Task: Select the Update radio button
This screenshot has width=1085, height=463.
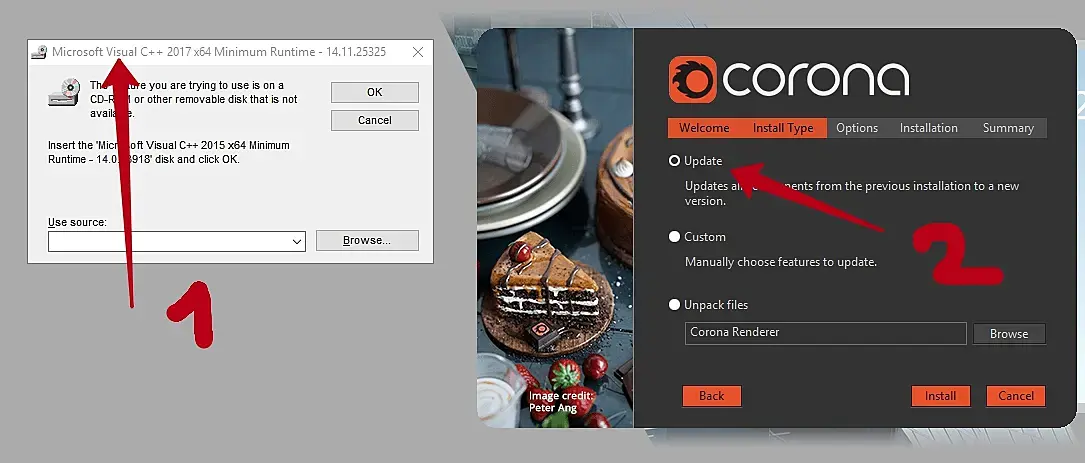Action: point(674,161)
